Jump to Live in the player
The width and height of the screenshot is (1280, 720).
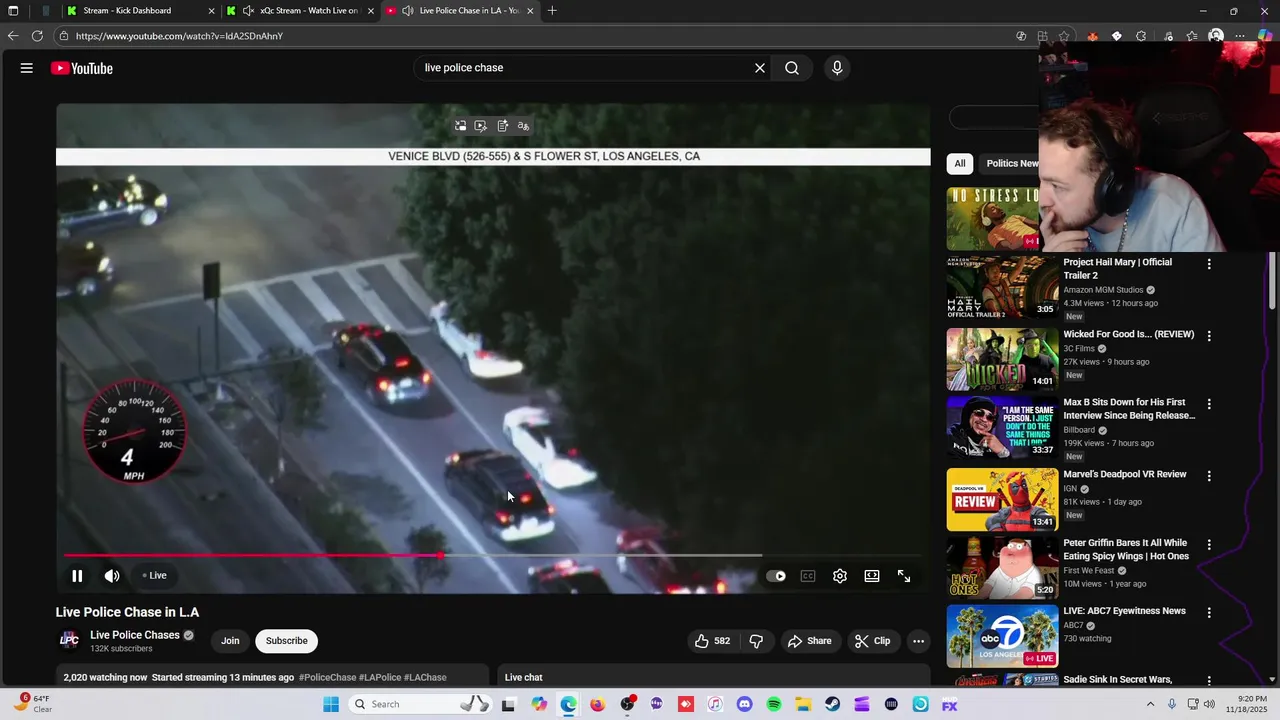pos(155,576)
